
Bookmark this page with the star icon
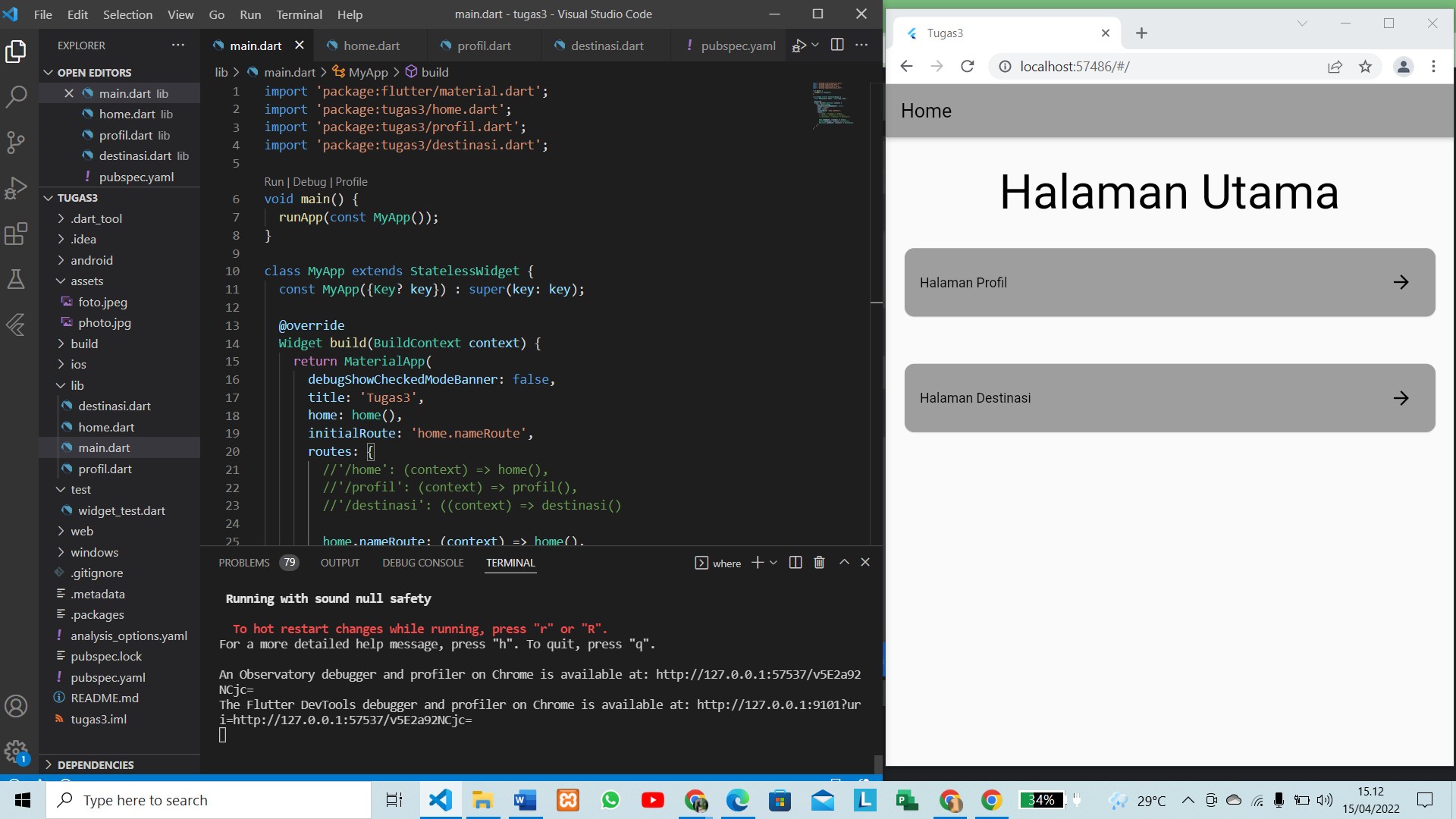pyautogui.click(x=1365, y=66)
